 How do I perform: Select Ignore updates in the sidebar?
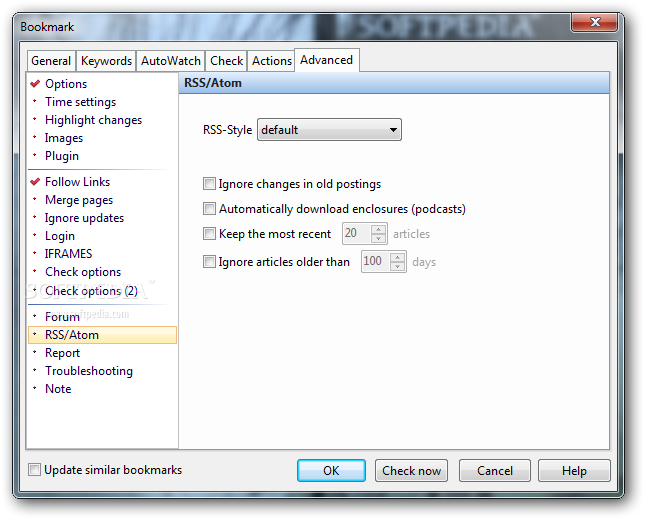[x=84, y=218]
